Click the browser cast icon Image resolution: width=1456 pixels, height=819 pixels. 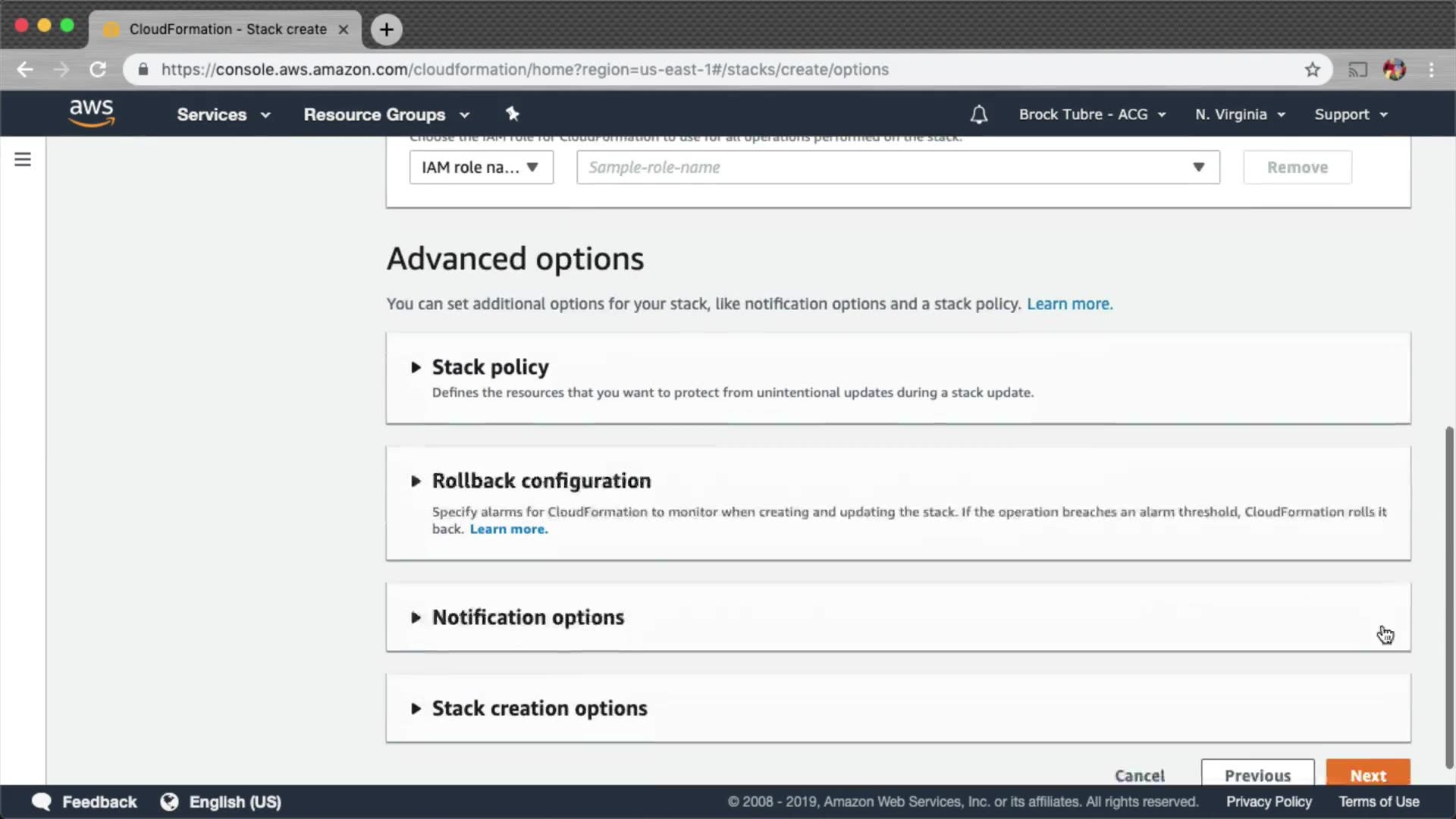coord(1357,70)
